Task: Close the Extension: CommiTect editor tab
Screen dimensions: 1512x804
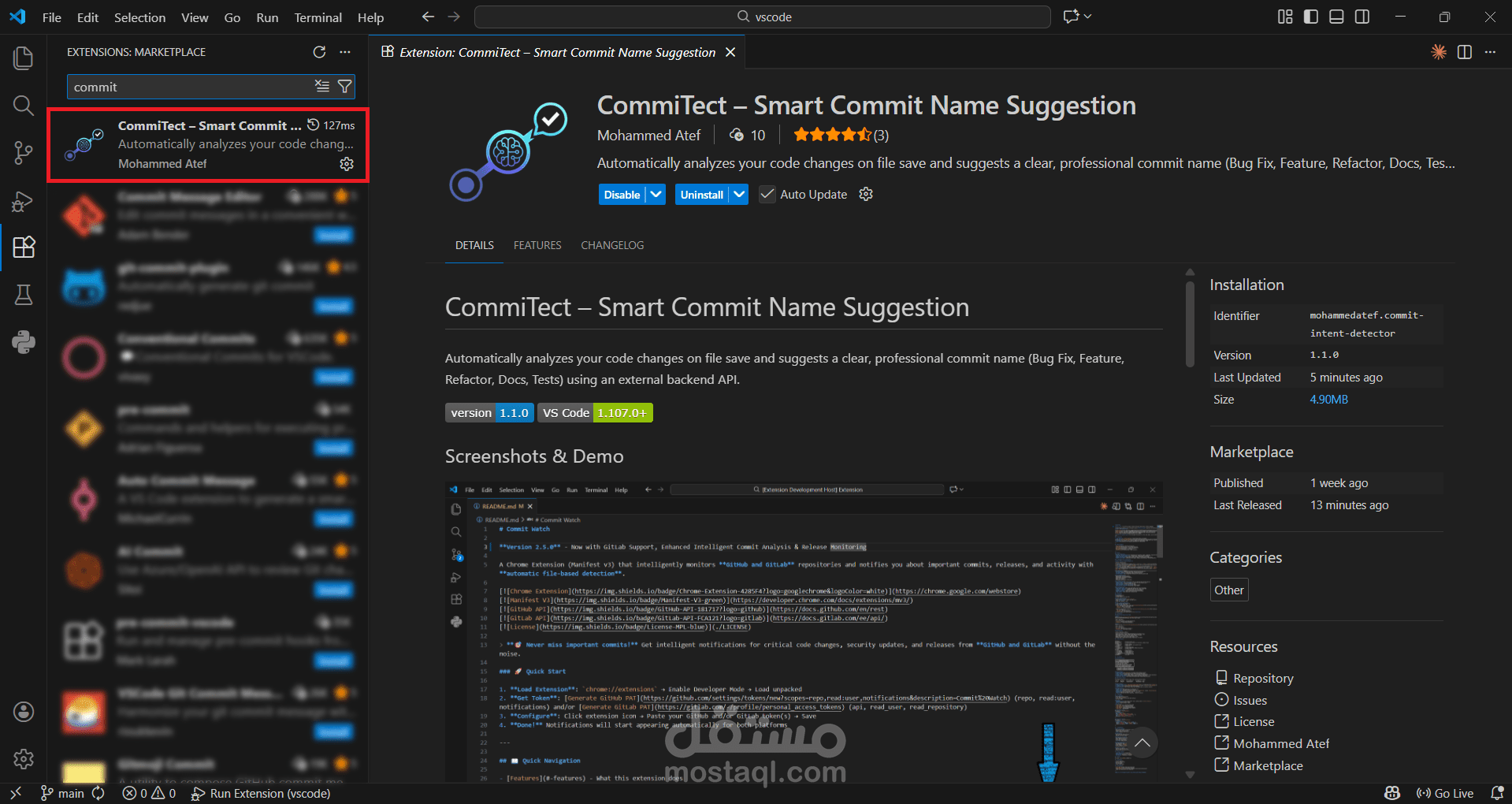Action: pyautogui.click(x=730, y=52)
